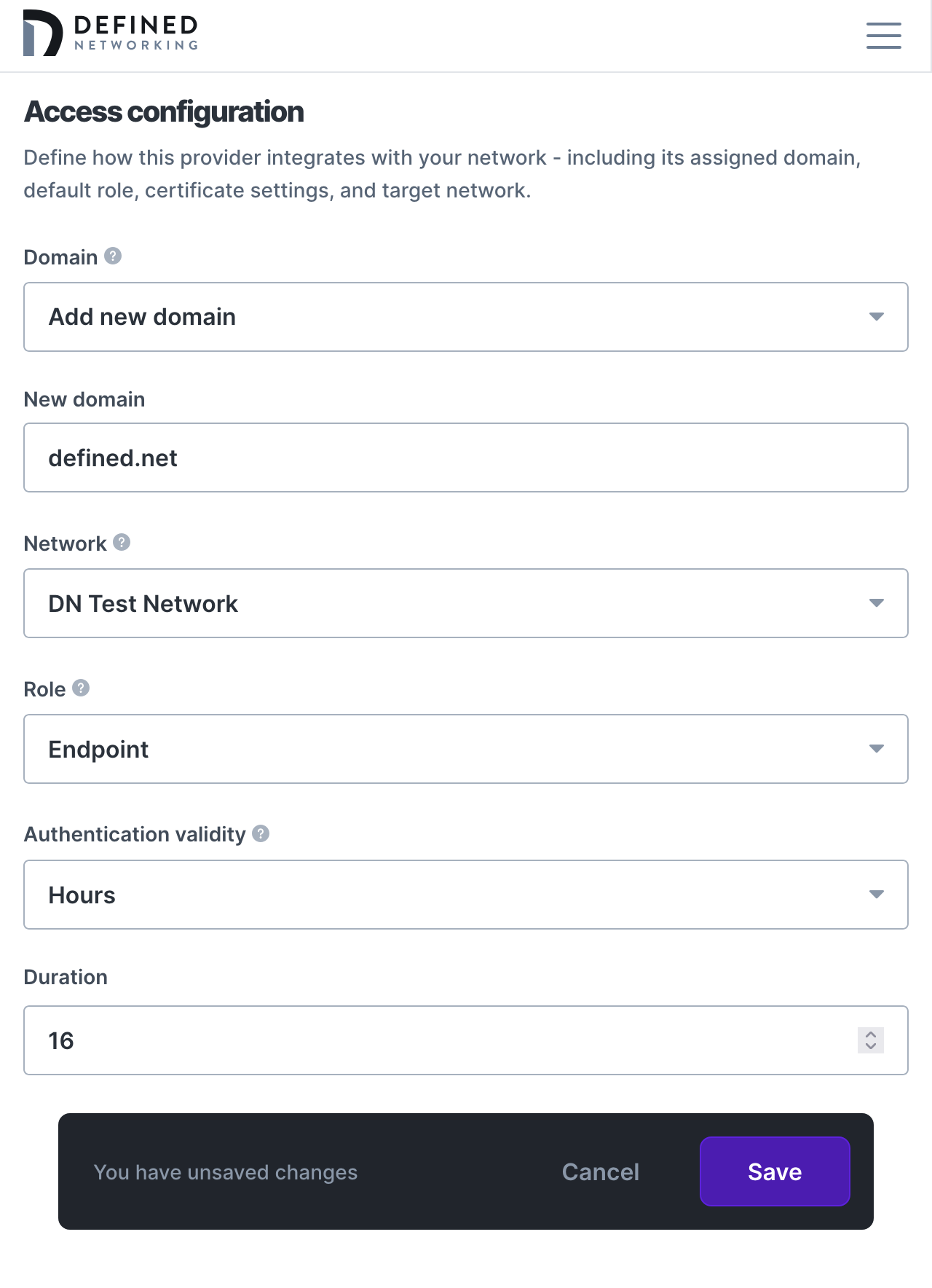Viewport: 932px width, 1288px height.
Task: Click the DN Test Network field
Action: [466, 603]
